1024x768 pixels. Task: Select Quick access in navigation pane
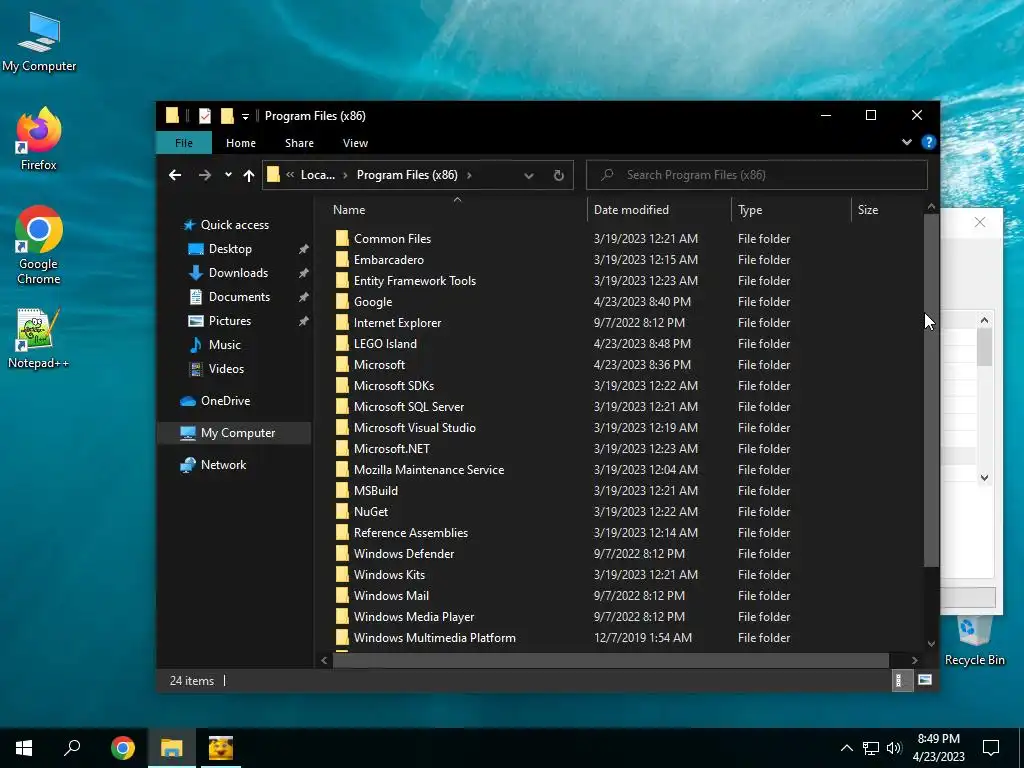tap(234, 225)
